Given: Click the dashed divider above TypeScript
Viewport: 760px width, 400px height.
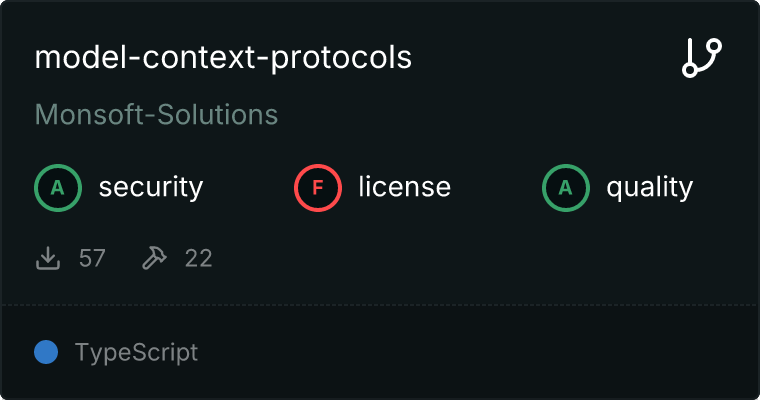Looking at the screenshot, I should click(380, 304).
